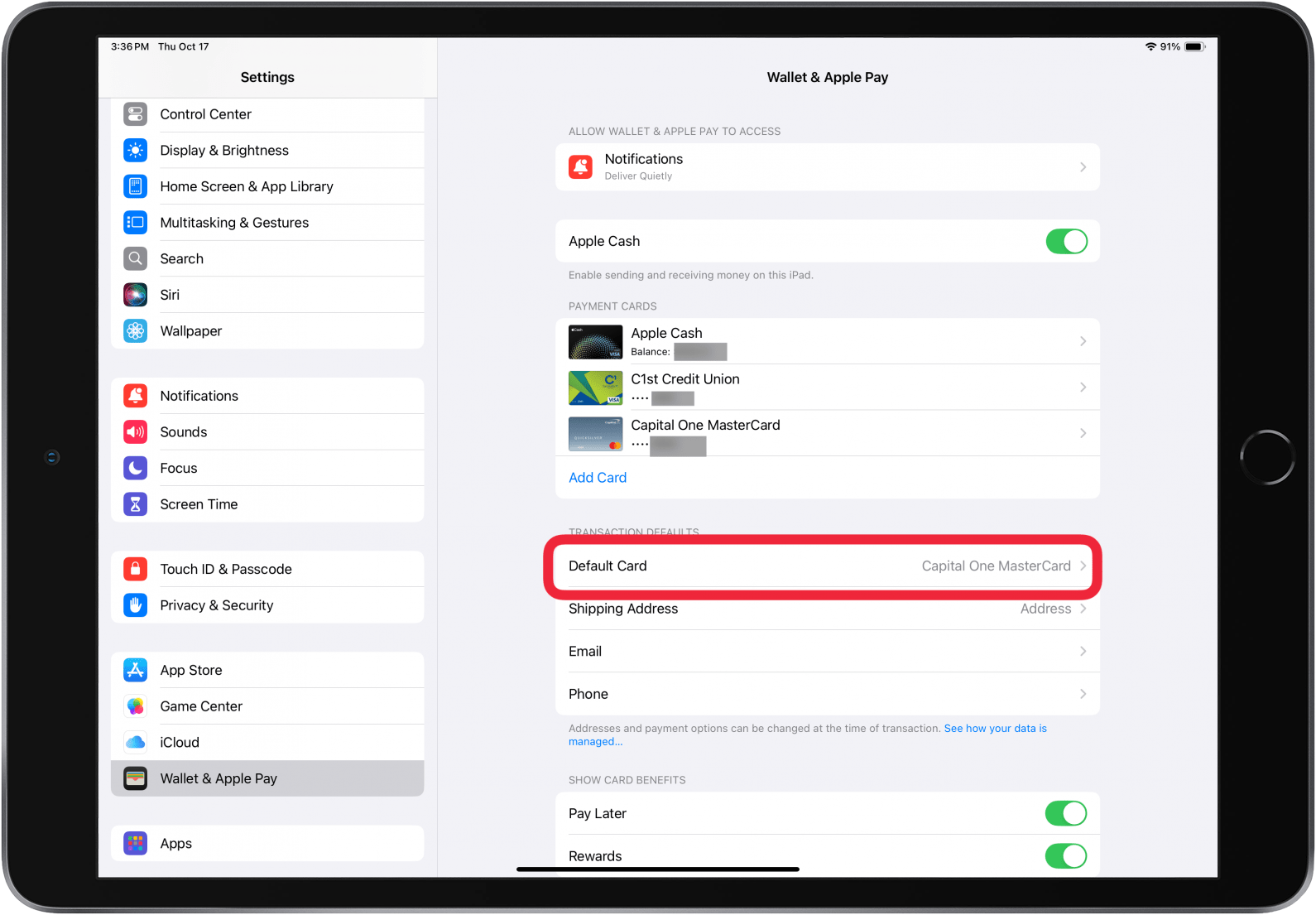This screenshot has width=1316, height=915.
Task: Open Display & Brightness via its sun icon
Action: click(135, 151)
